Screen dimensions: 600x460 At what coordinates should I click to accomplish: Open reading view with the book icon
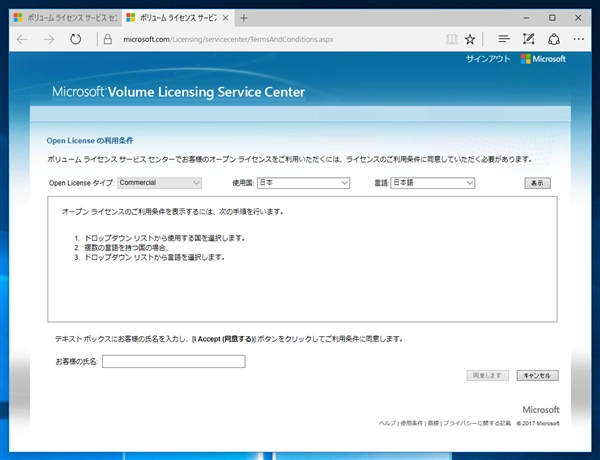tap(452, 39)
